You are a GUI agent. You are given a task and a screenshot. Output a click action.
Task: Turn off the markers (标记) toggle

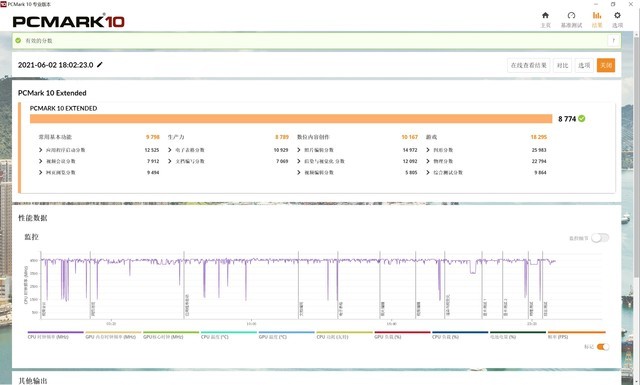pos(603,347)
